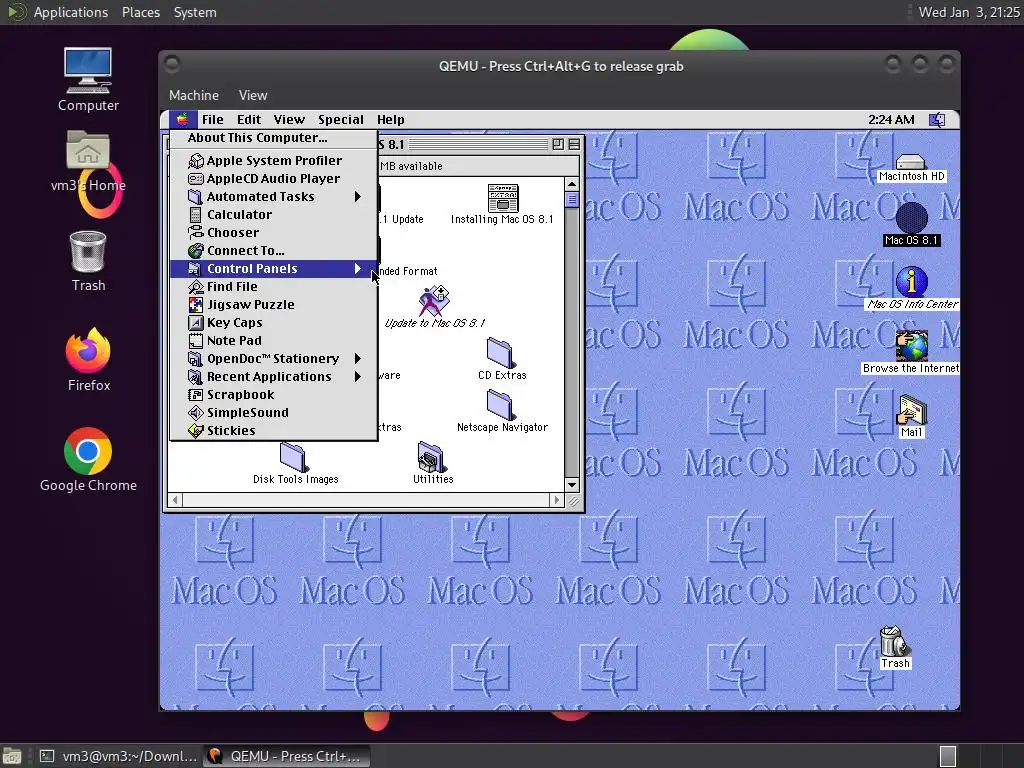Click the rainbow Apple menu icon

[182, 120]
